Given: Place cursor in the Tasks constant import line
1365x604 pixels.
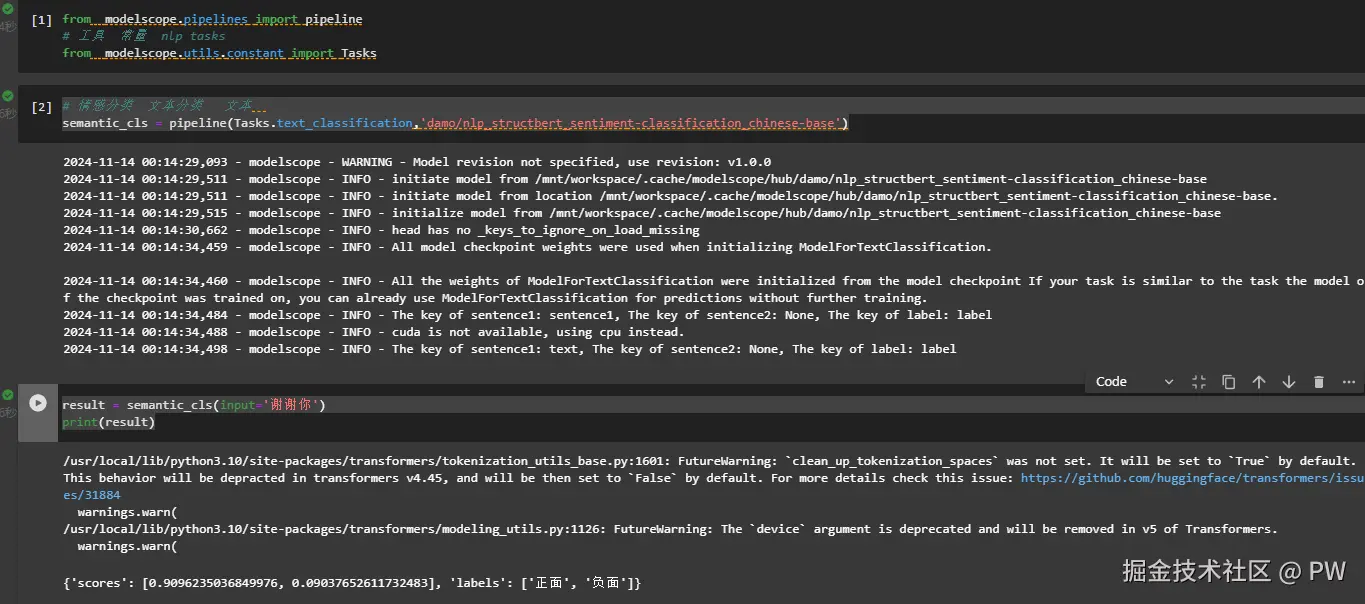Looking at the screenshot, I should pyautogui.click(x=219, y=53).
